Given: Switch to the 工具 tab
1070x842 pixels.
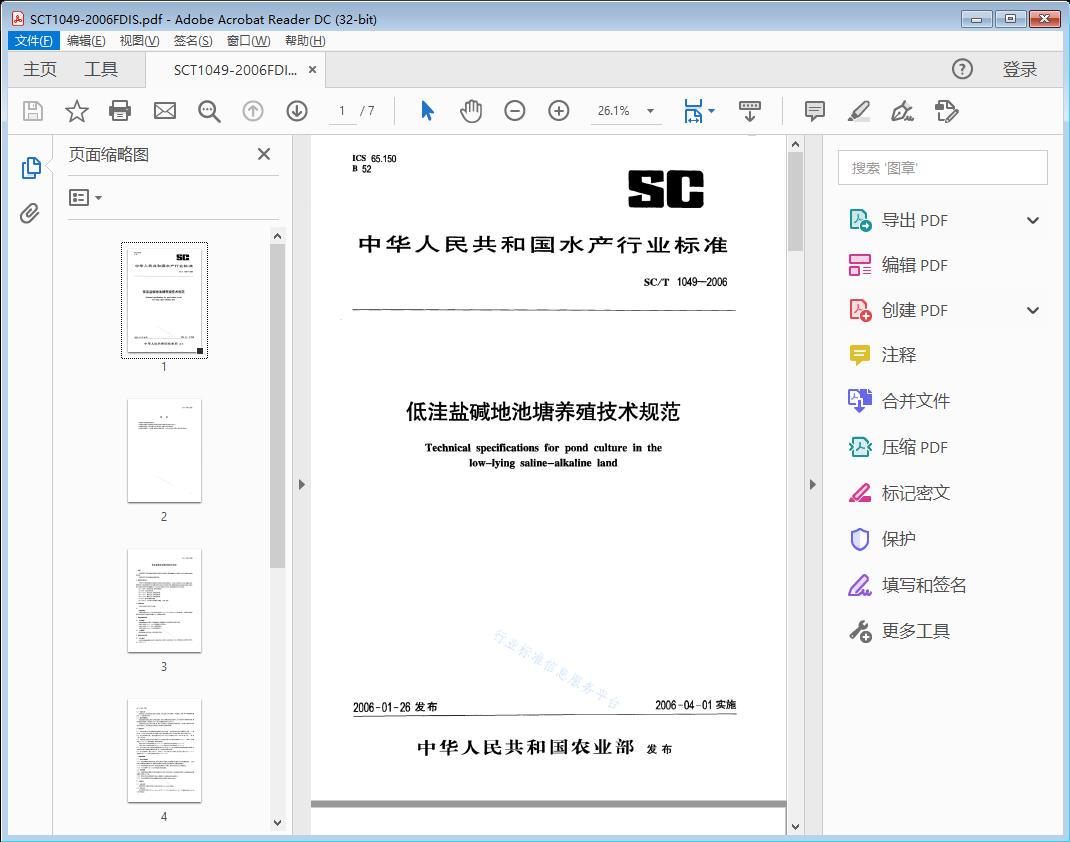Looking at the screenshot, I should click(x=101, y=69).
